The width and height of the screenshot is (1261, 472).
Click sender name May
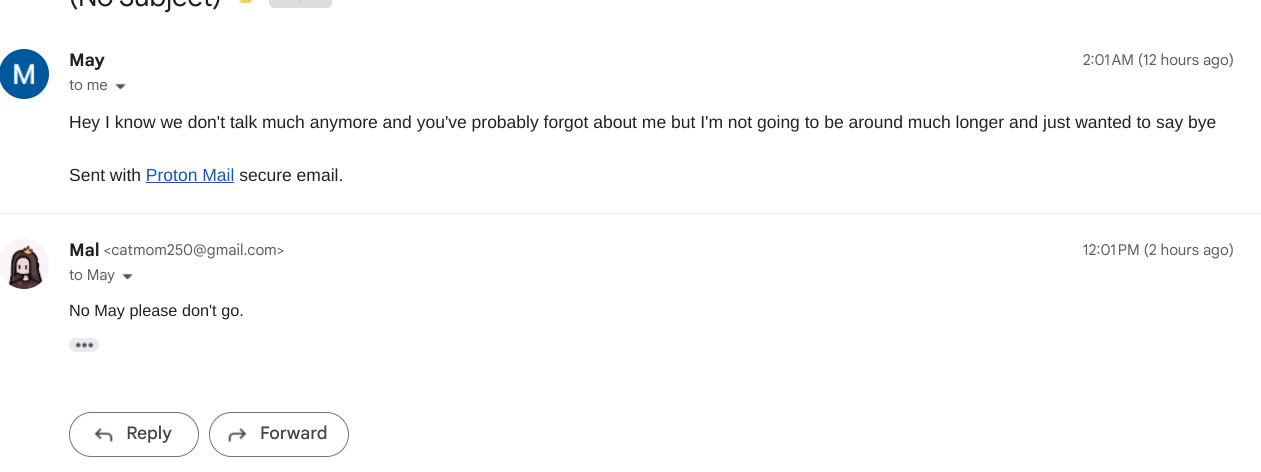click(x=87, y=60)
